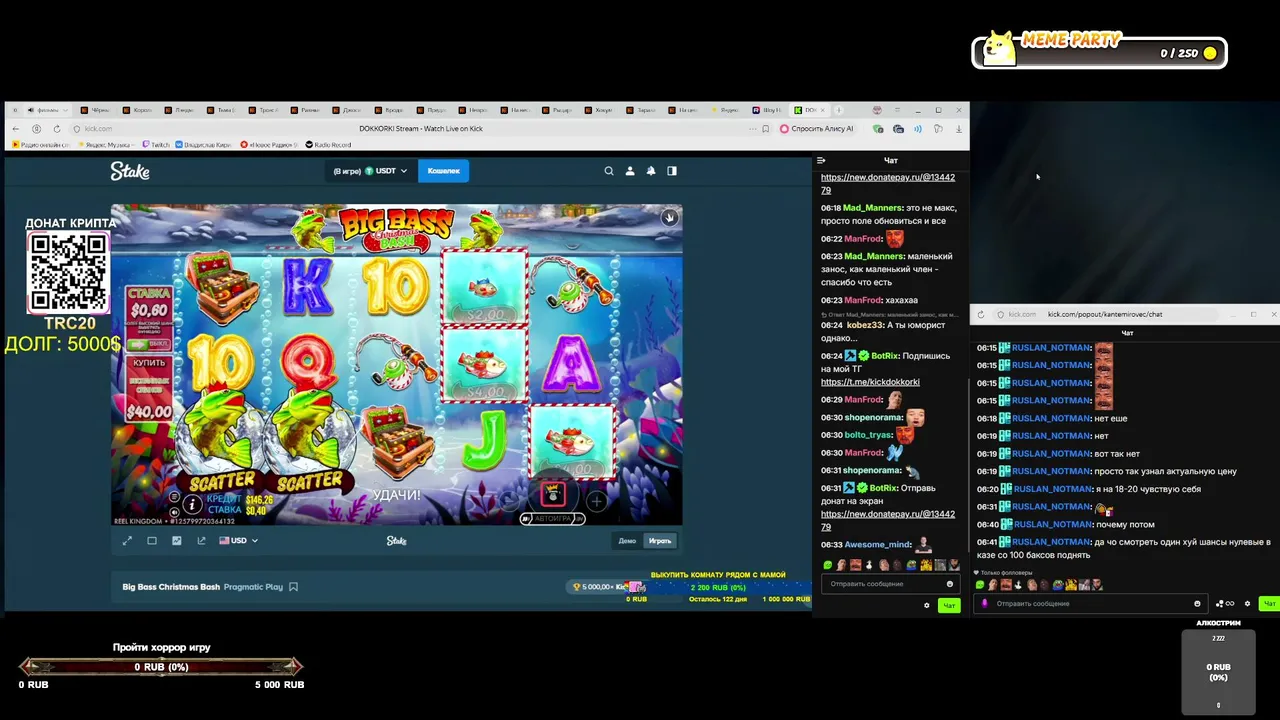Open the t.me/kickdokkorki link in chat
Image resolution: width=1280 pixels, height=720 pixels.
870,382
